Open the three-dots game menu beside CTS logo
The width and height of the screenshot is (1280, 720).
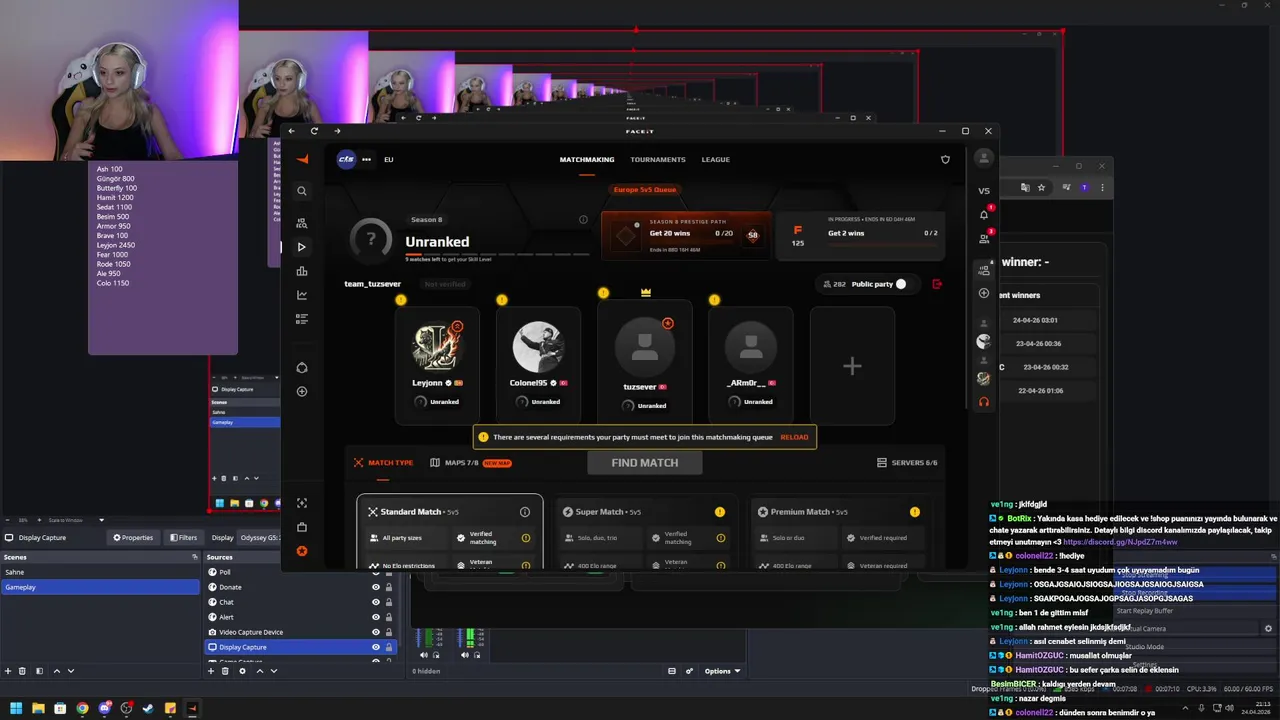pyautogui.click(x=366, y=159)
